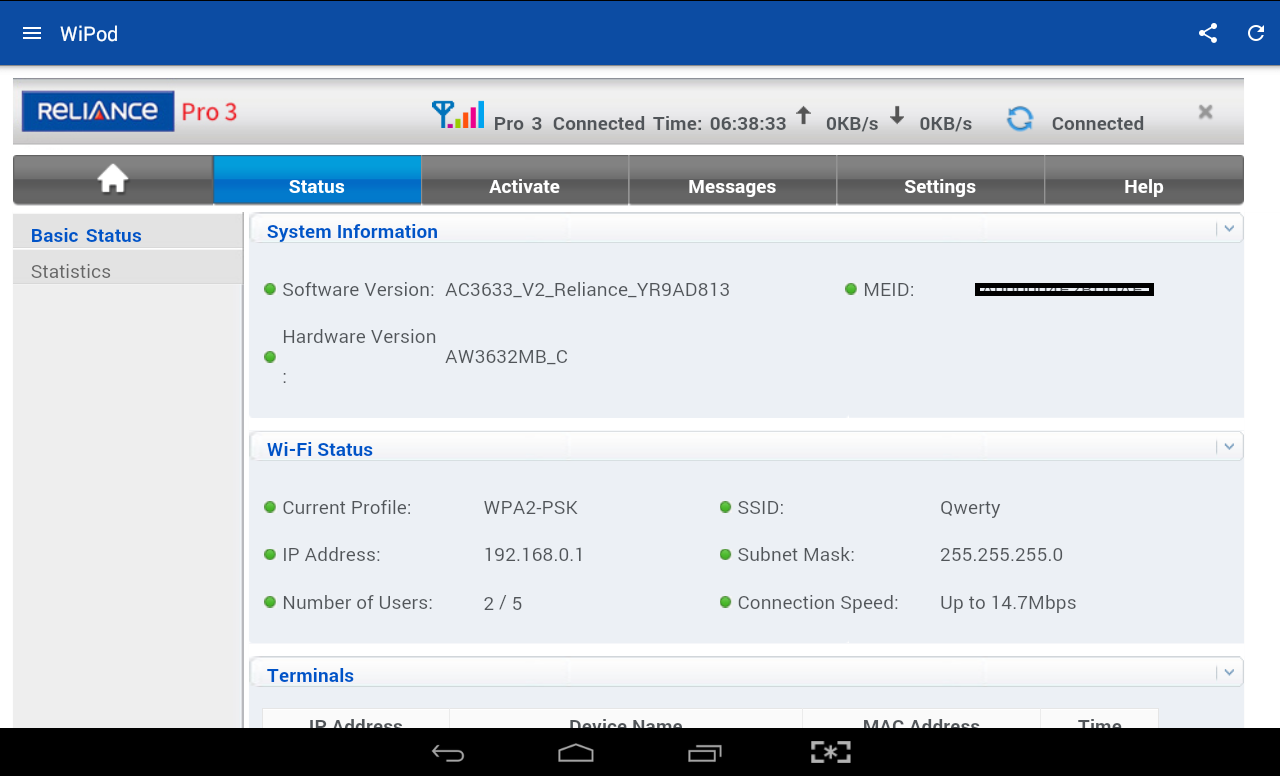Click the System Information heading
This screenshot has height=776, width=1280.
pos(352,231)
